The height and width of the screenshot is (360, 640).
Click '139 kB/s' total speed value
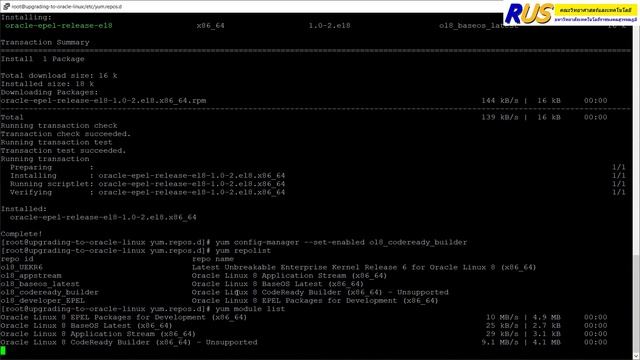(500, 118)
